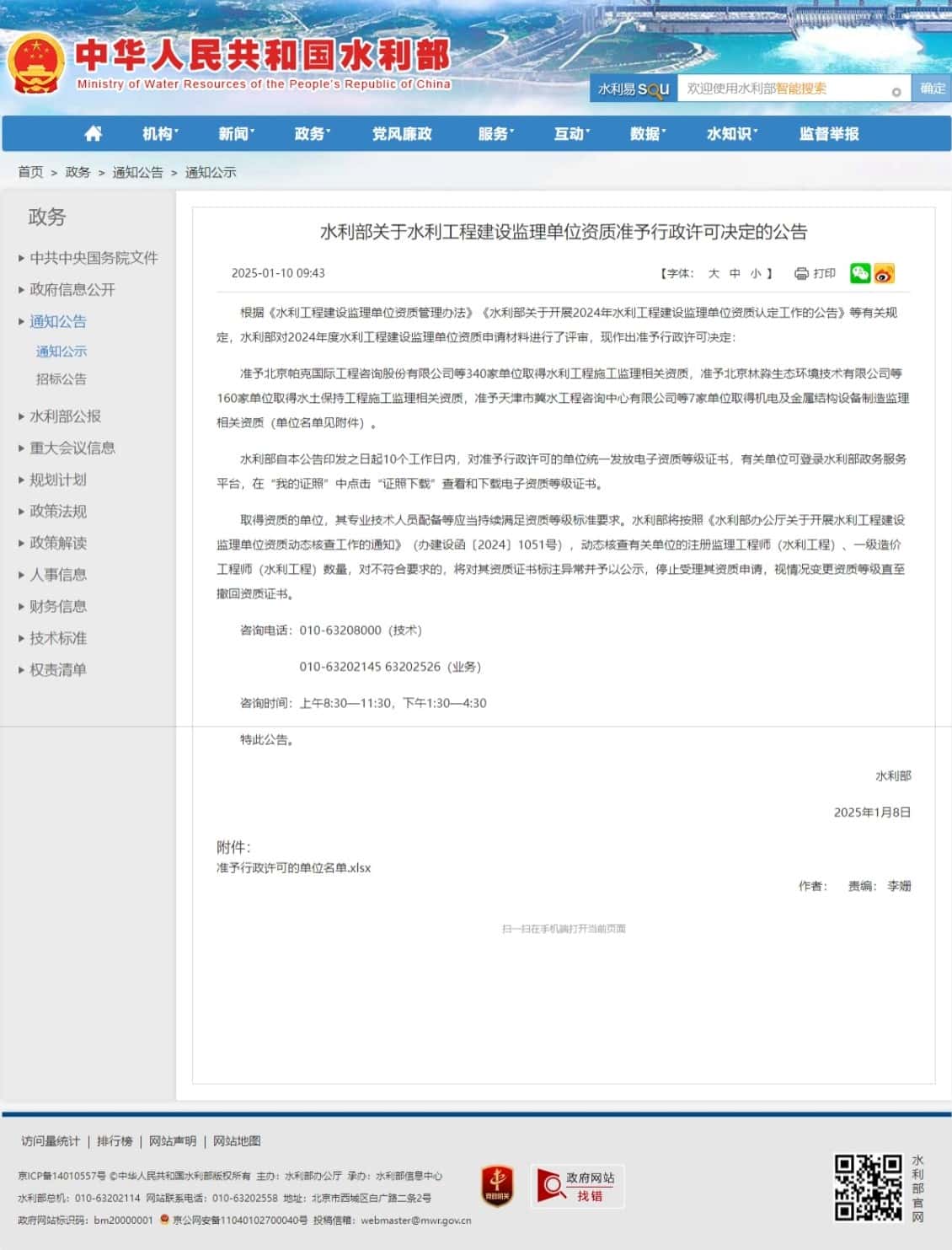Open the 政府网站找错 error report badge
The width and height of the screenshot is (952, 1250).
(577, 1186)
